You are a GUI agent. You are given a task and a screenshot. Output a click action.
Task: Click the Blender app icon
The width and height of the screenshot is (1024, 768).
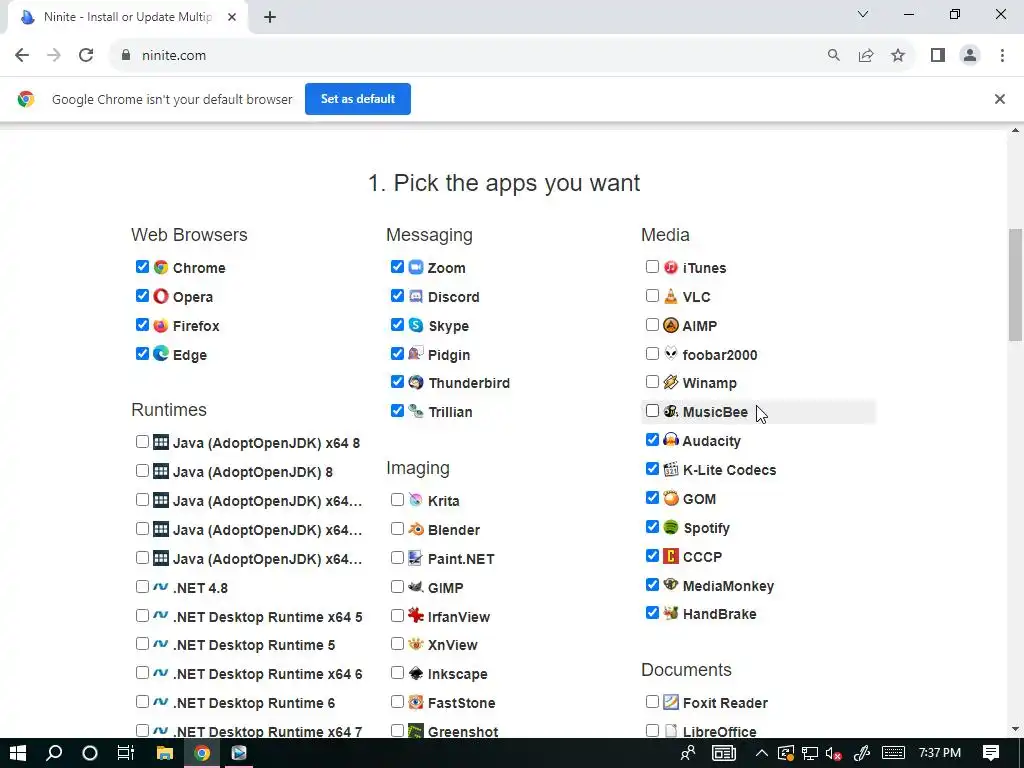[416, 529]
